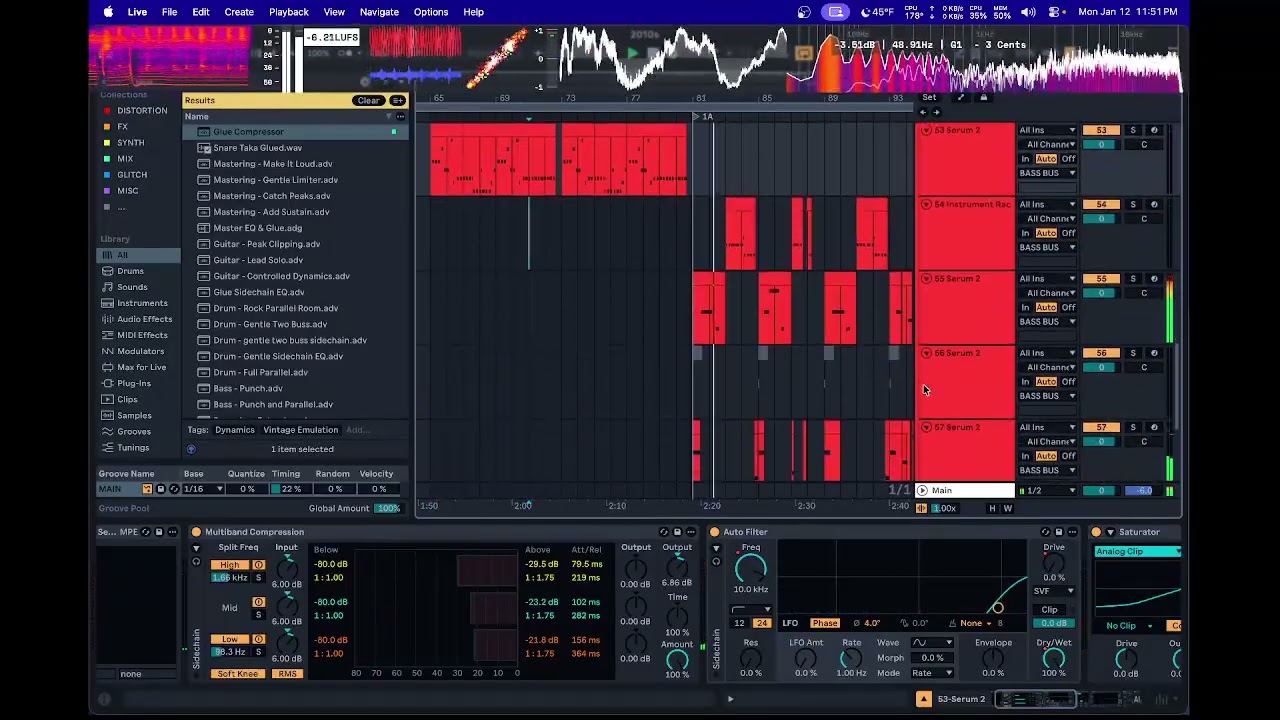Open the Max for Live category
The height and width of the screenshot is (720, 1280).
pos(141,367)
